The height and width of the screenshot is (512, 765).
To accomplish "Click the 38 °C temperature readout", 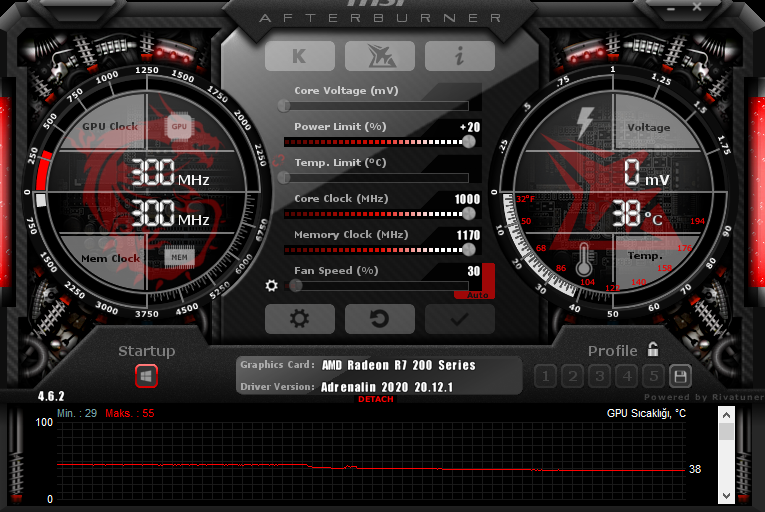I will pos(637,214).
